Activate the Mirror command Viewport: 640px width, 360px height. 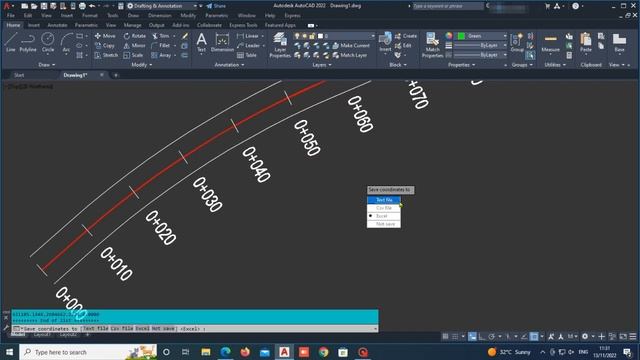point(134,45)
